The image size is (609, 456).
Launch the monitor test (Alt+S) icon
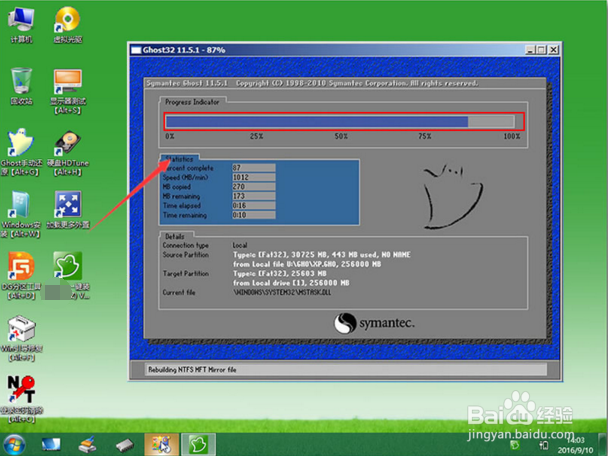[68, 91]
